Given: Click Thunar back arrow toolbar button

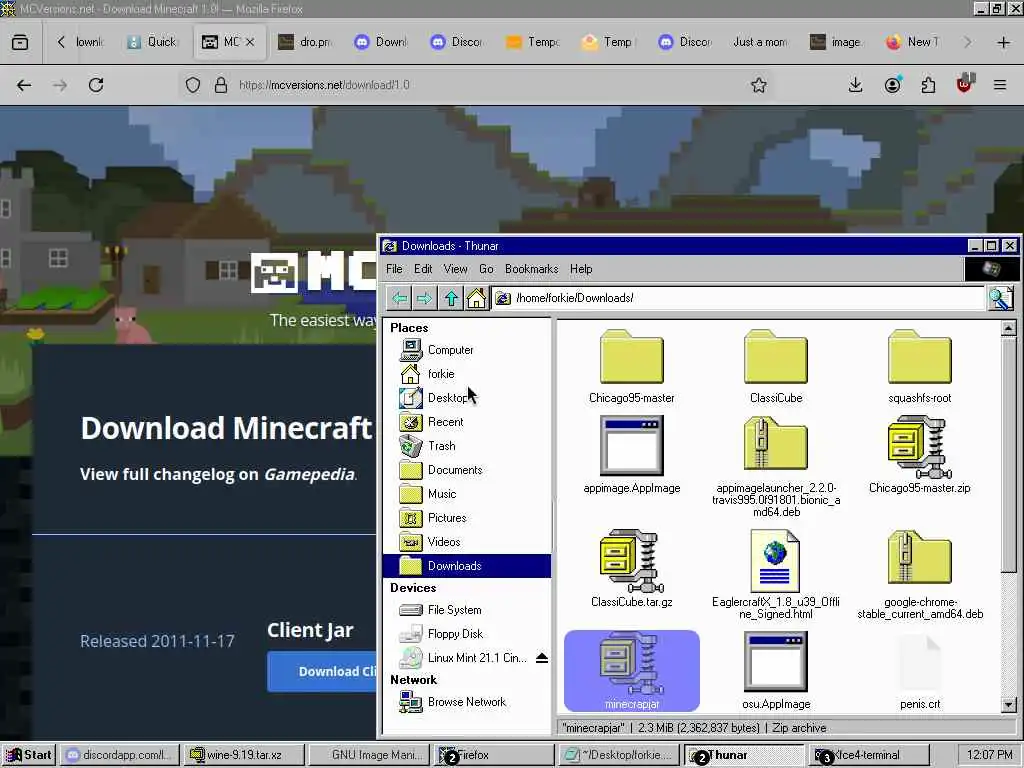Looking at the screenshot, I should [x=400, y=298].
